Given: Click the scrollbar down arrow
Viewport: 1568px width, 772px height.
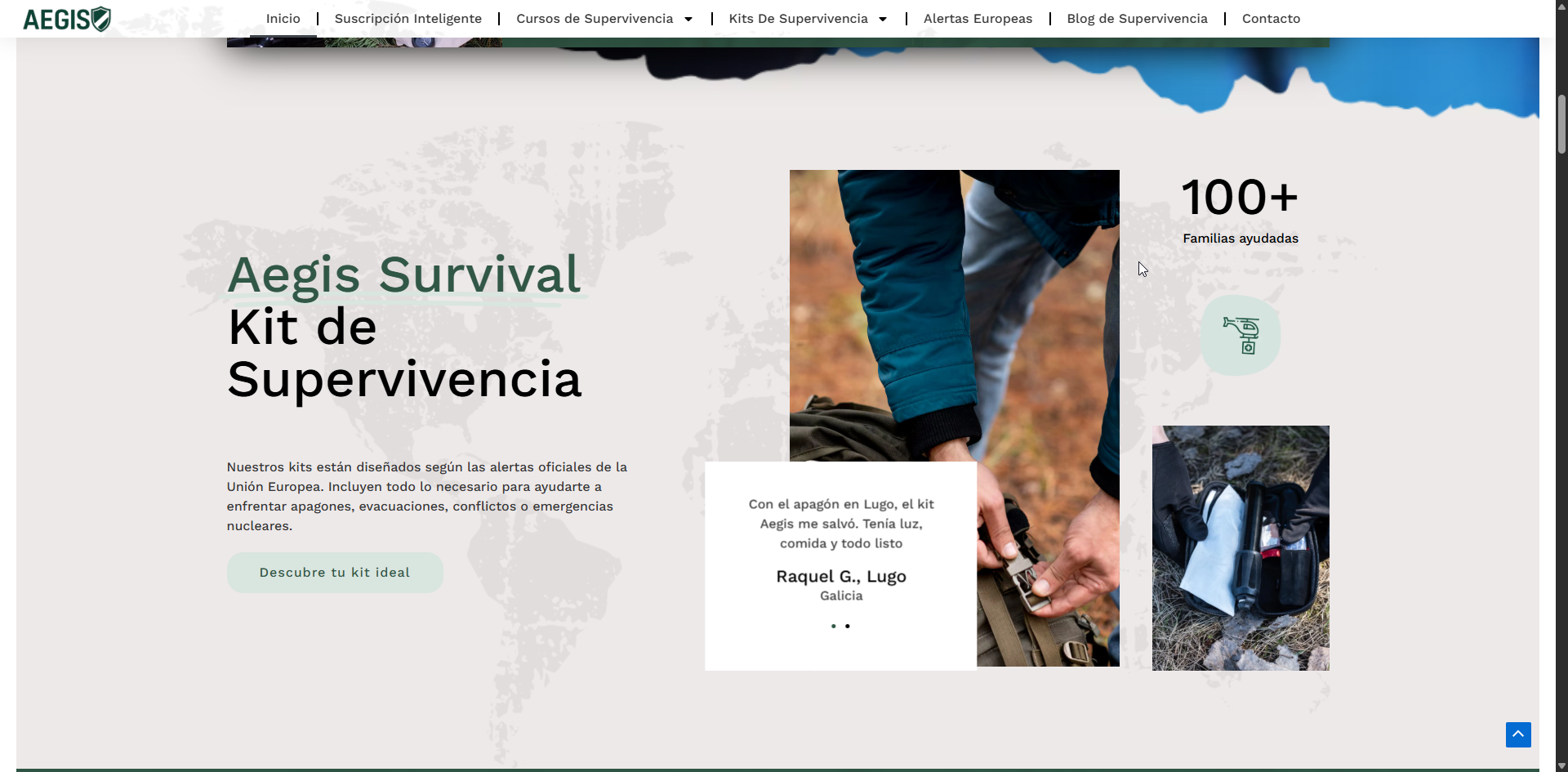Looking at the screenshot, I should pyautogui.click(x=1561, y=765).
